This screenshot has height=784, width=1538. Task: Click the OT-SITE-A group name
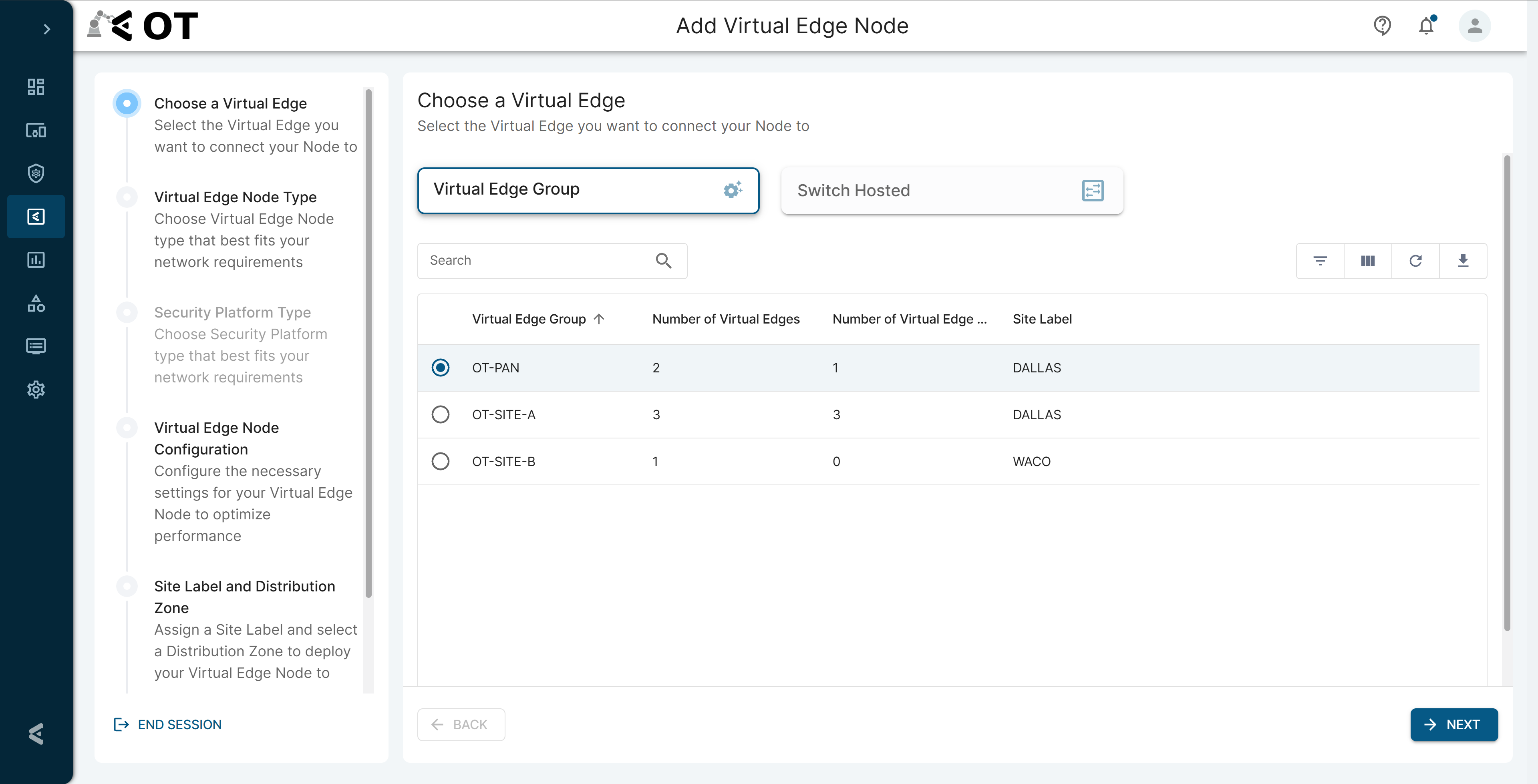pyautogui.click(x=504, y=414)
